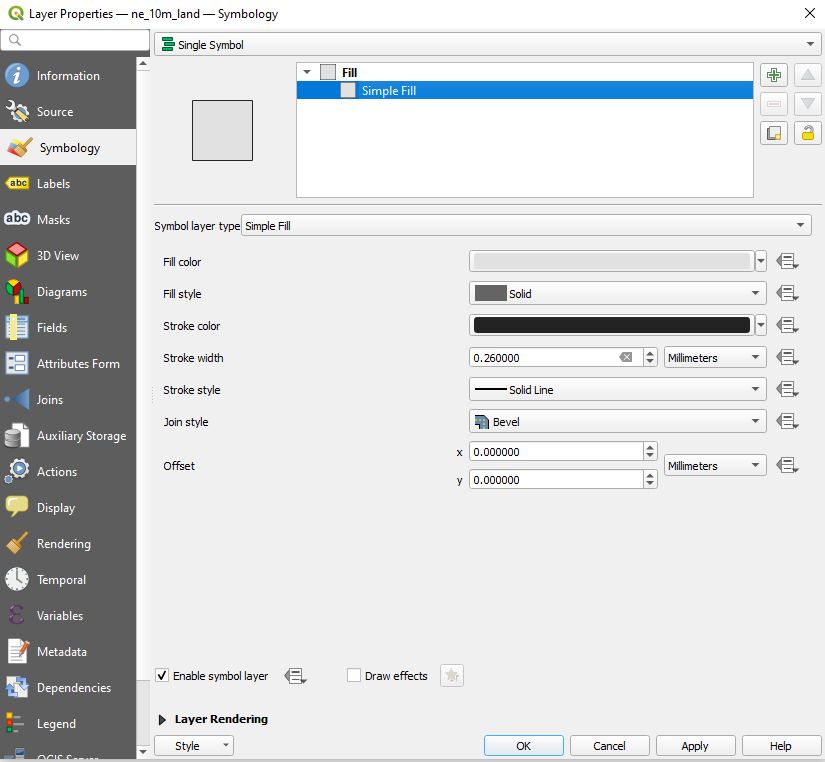
Task: Enable Draw effects checkbox
Action: click(354, 675)
